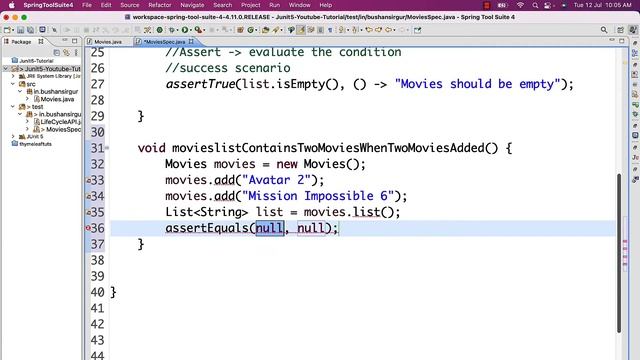Click the green Run play icon
Viewport: 640px width, 360px height.
pos(185,30)
